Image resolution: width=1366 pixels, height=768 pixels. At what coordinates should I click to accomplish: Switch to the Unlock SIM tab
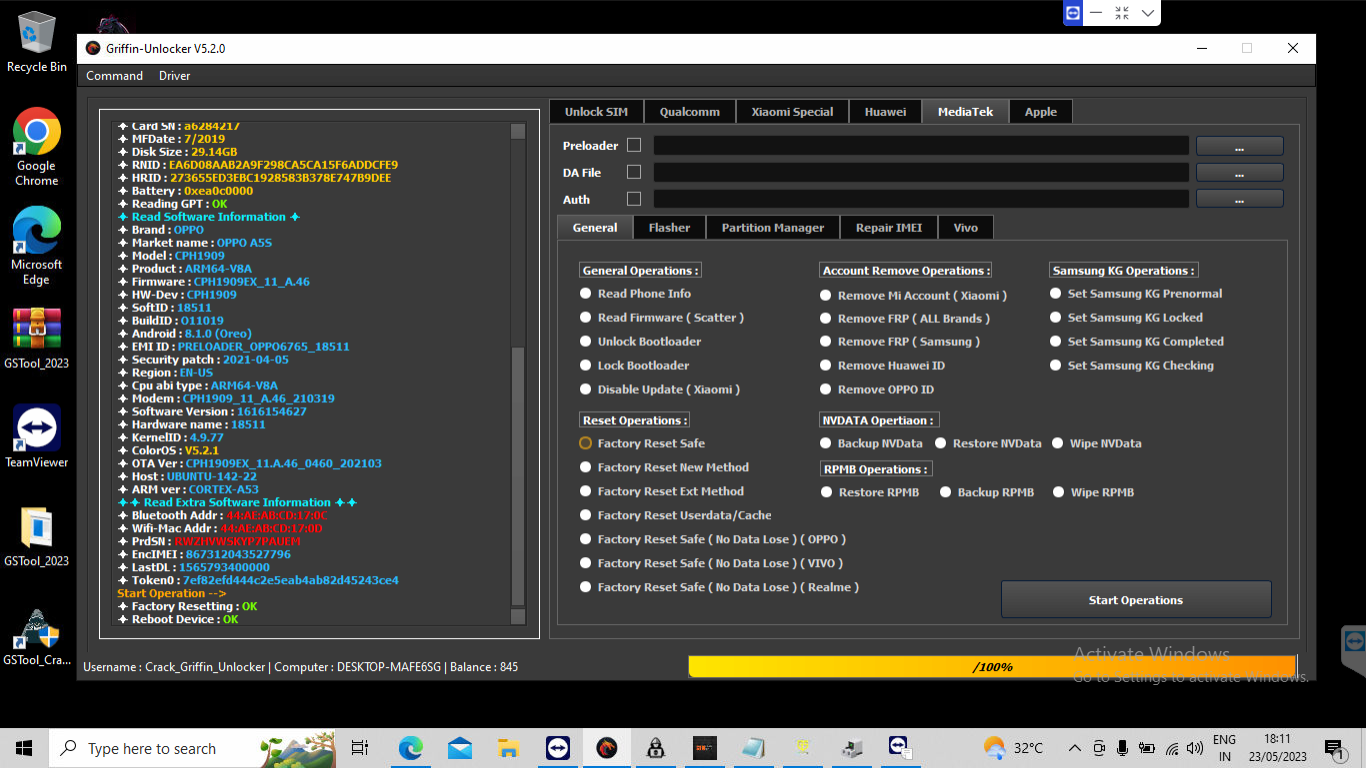pos(596,112)
